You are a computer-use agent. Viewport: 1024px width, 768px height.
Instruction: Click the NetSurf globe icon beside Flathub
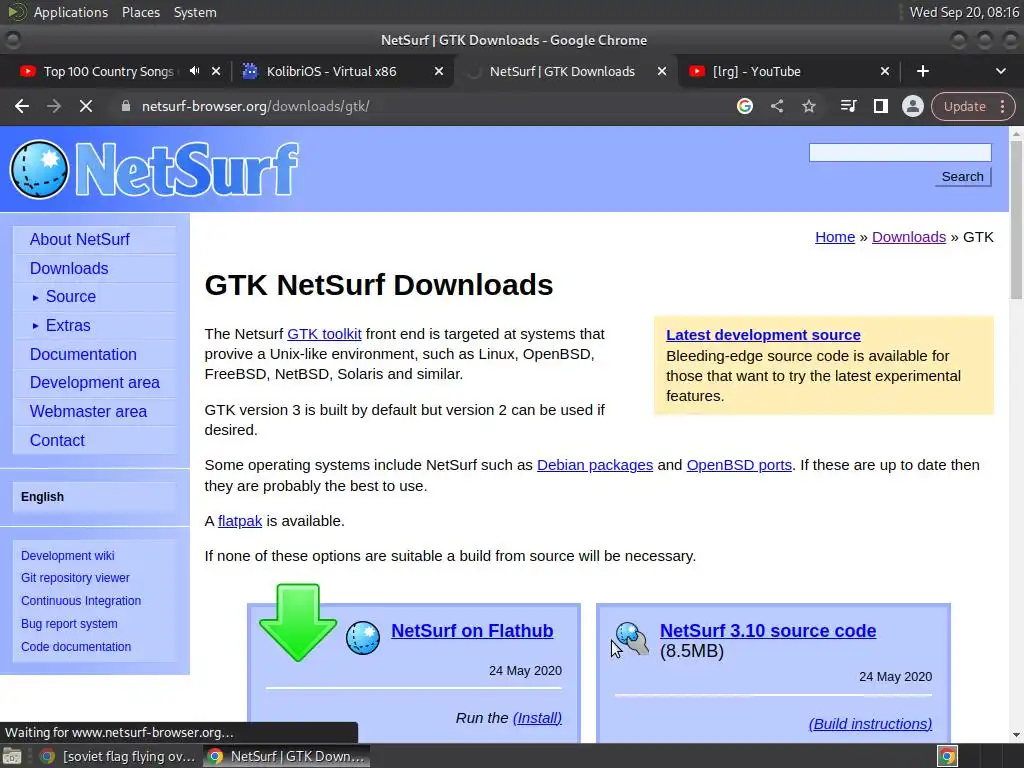coord(362,637)
